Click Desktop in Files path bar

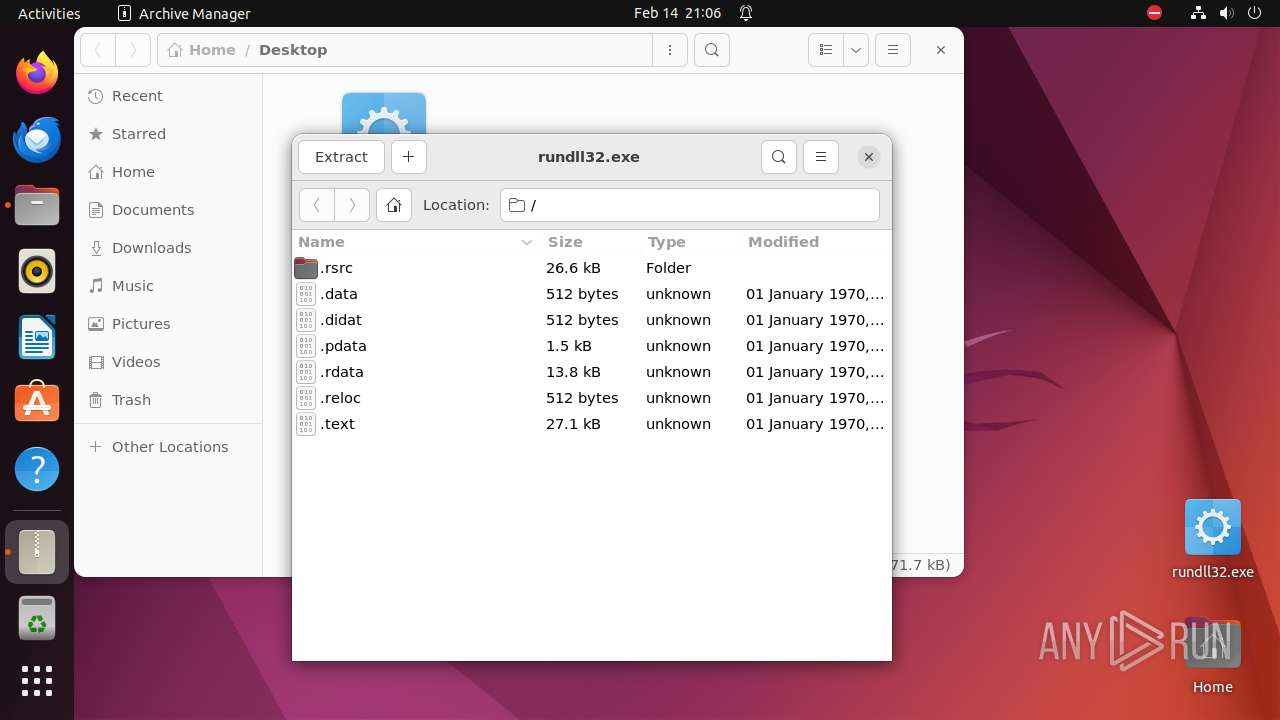pyautogui.click(x=293, y=50)
